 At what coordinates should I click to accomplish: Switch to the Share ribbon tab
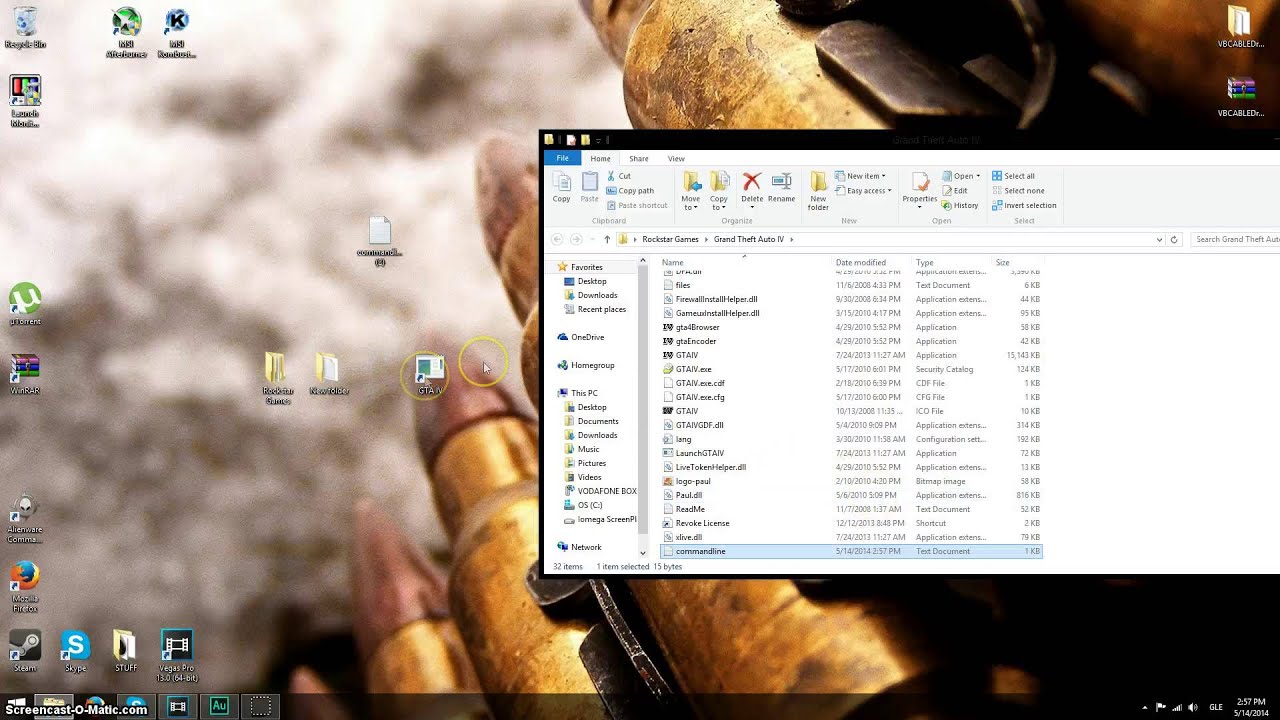(638, 158)
